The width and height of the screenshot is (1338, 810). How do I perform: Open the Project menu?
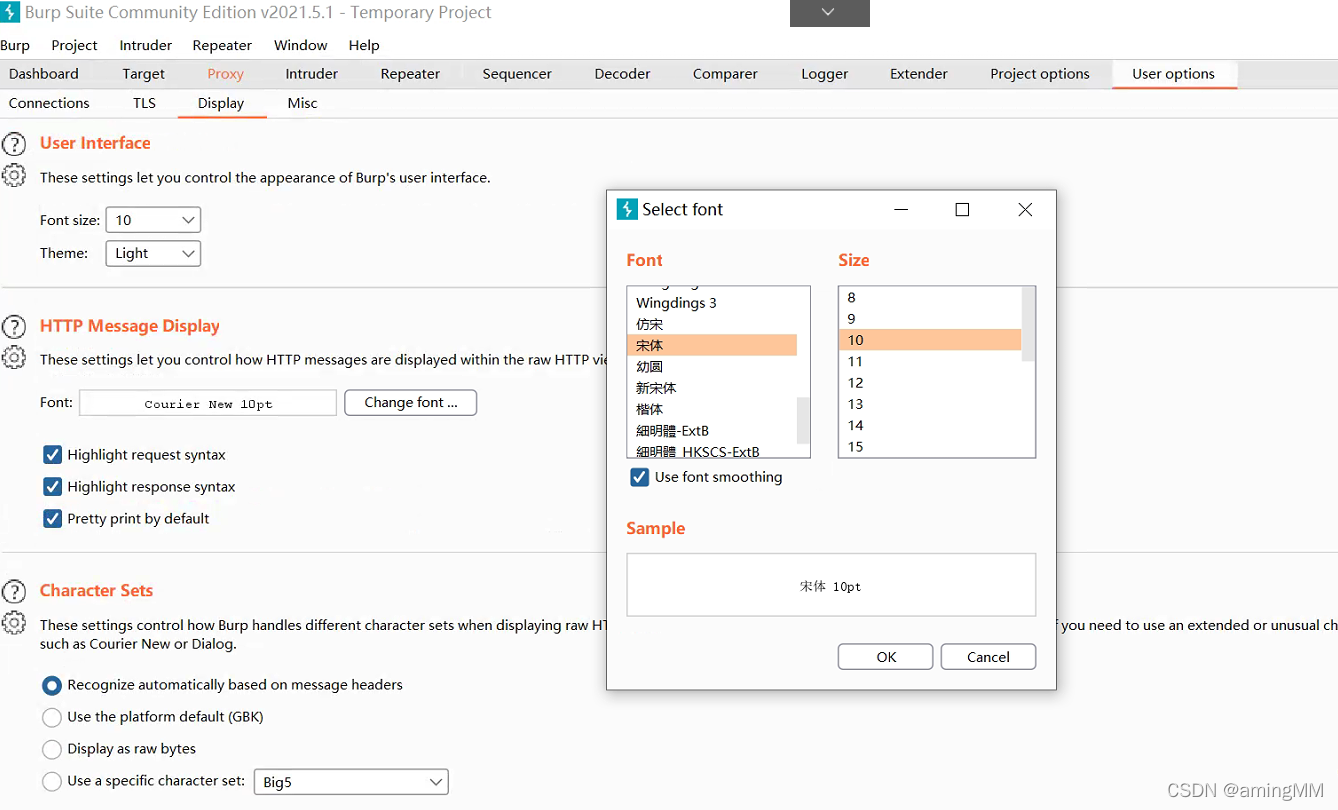74,45
